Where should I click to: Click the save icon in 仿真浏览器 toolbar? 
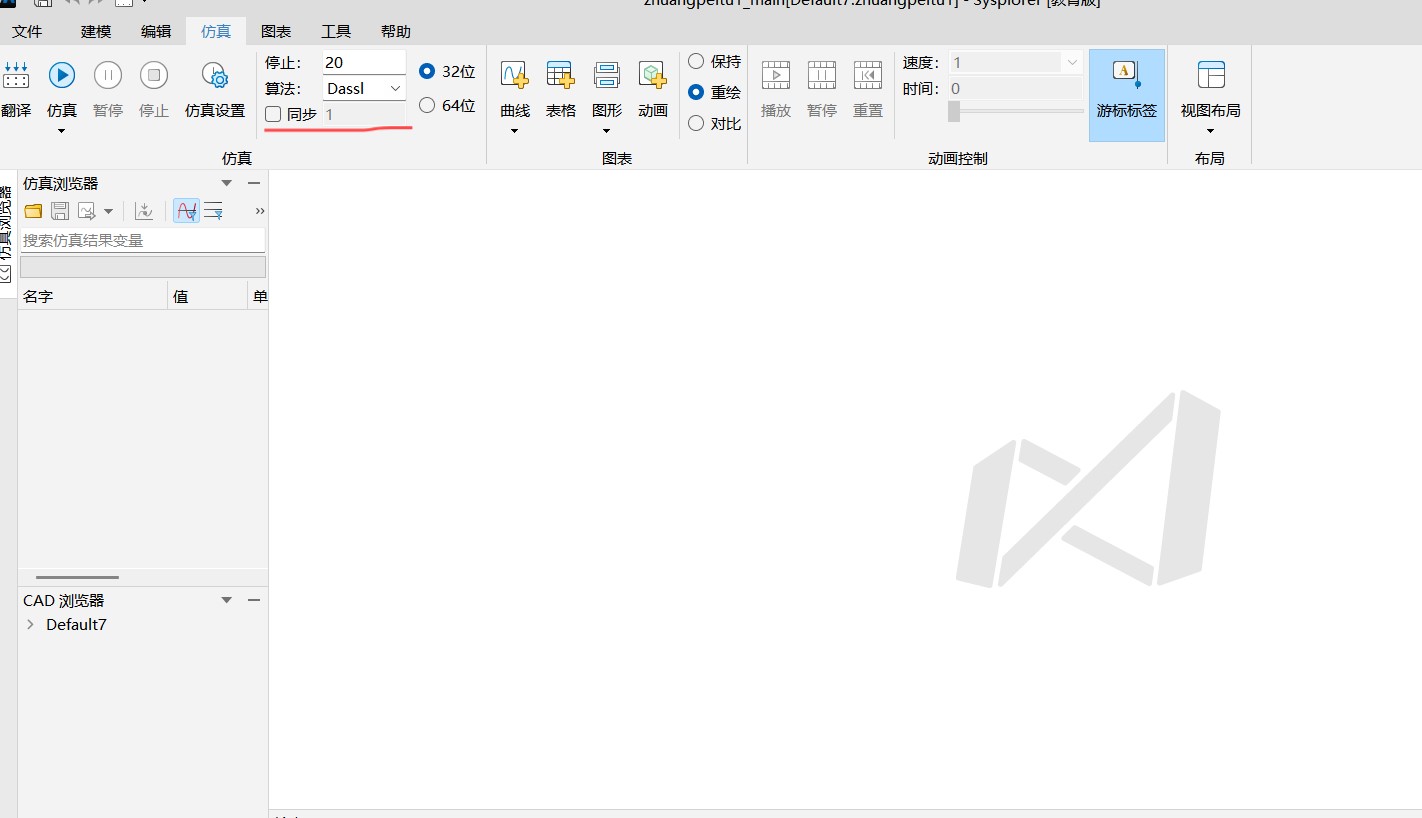tap(60, 211)
